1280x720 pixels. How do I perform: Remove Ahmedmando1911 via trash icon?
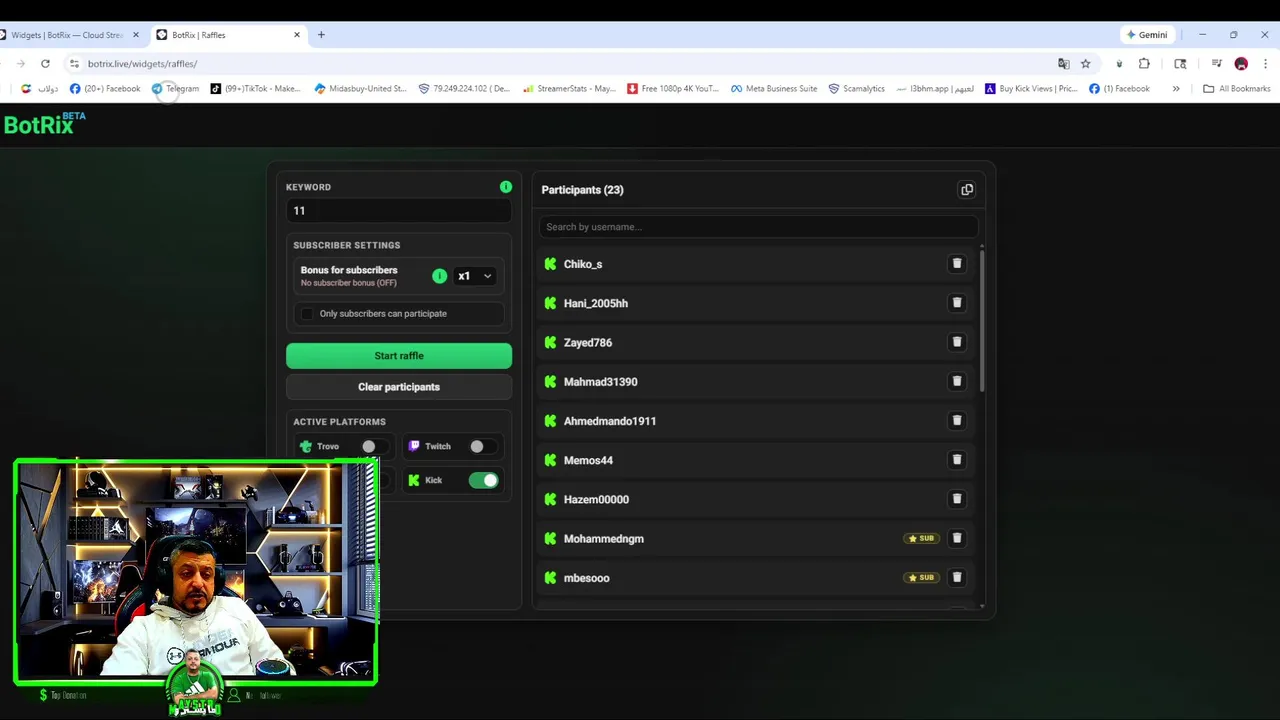click(x=957, y=421)
